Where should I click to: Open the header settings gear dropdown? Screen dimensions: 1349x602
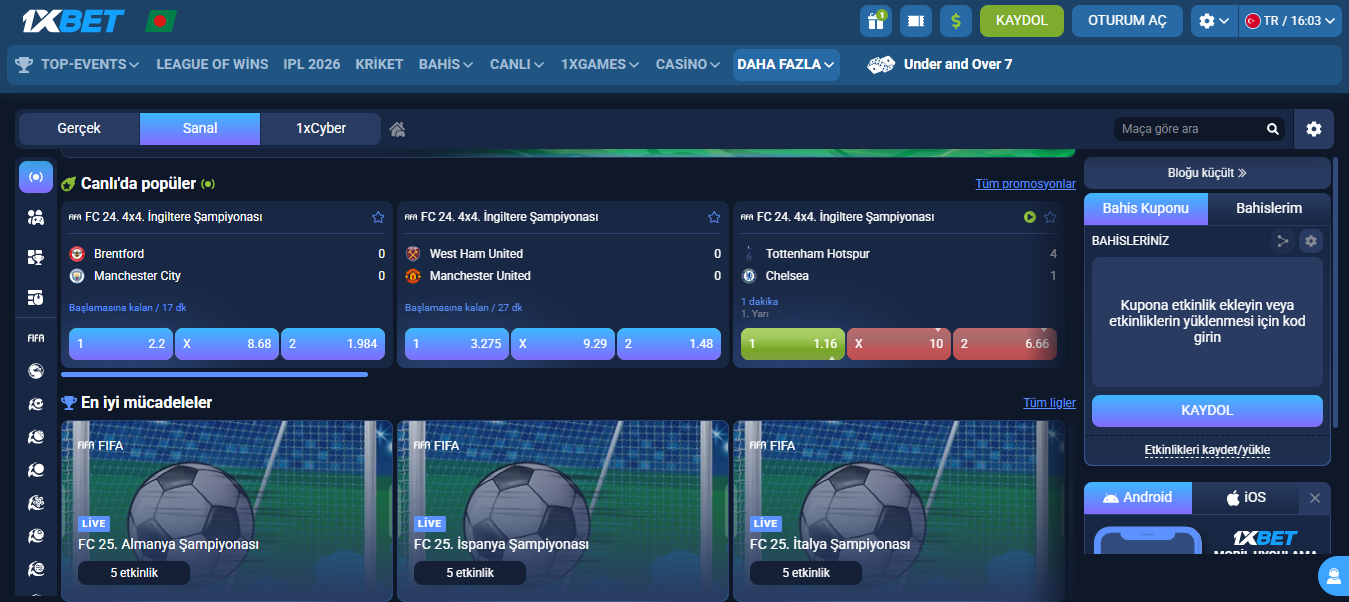[x=1214, y=20]
